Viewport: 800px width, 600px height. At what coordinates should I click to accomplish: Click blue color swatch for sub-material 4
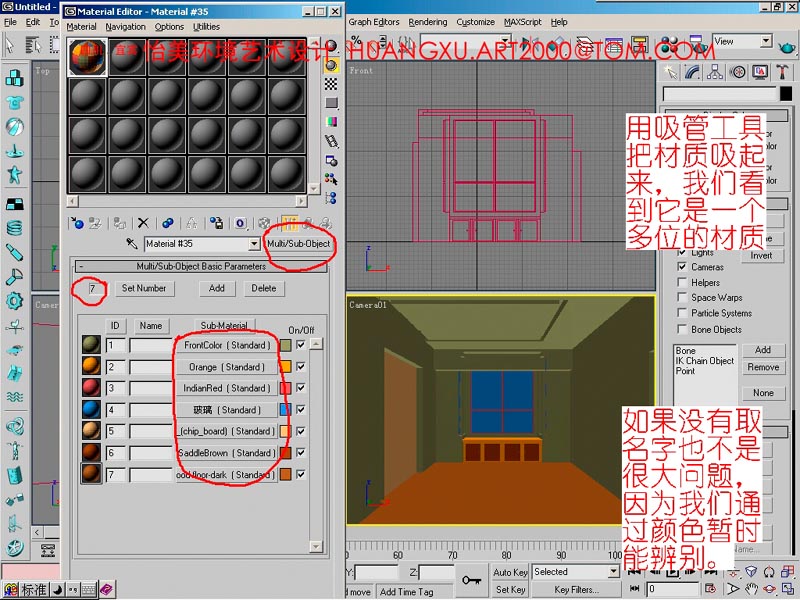[x=285, y=409]
